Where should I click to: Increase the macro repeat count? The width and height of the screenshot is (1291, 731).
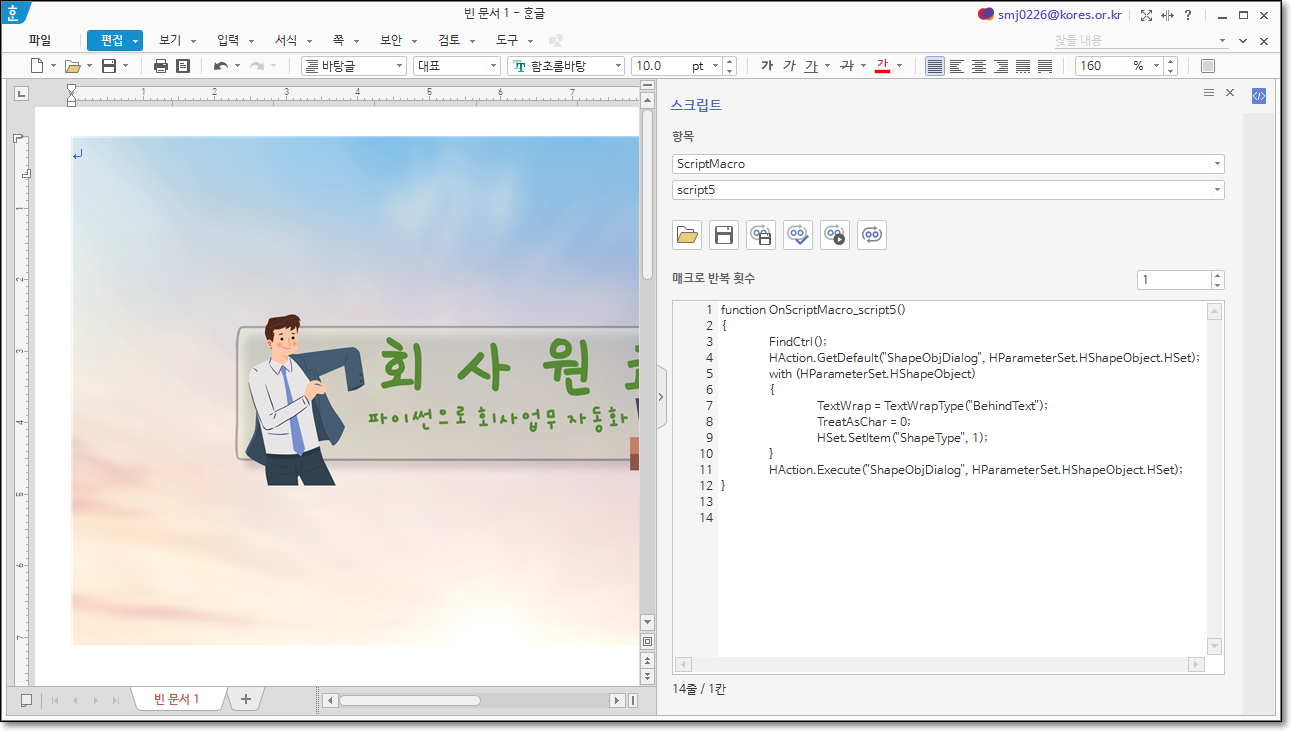pos(1217,275)
